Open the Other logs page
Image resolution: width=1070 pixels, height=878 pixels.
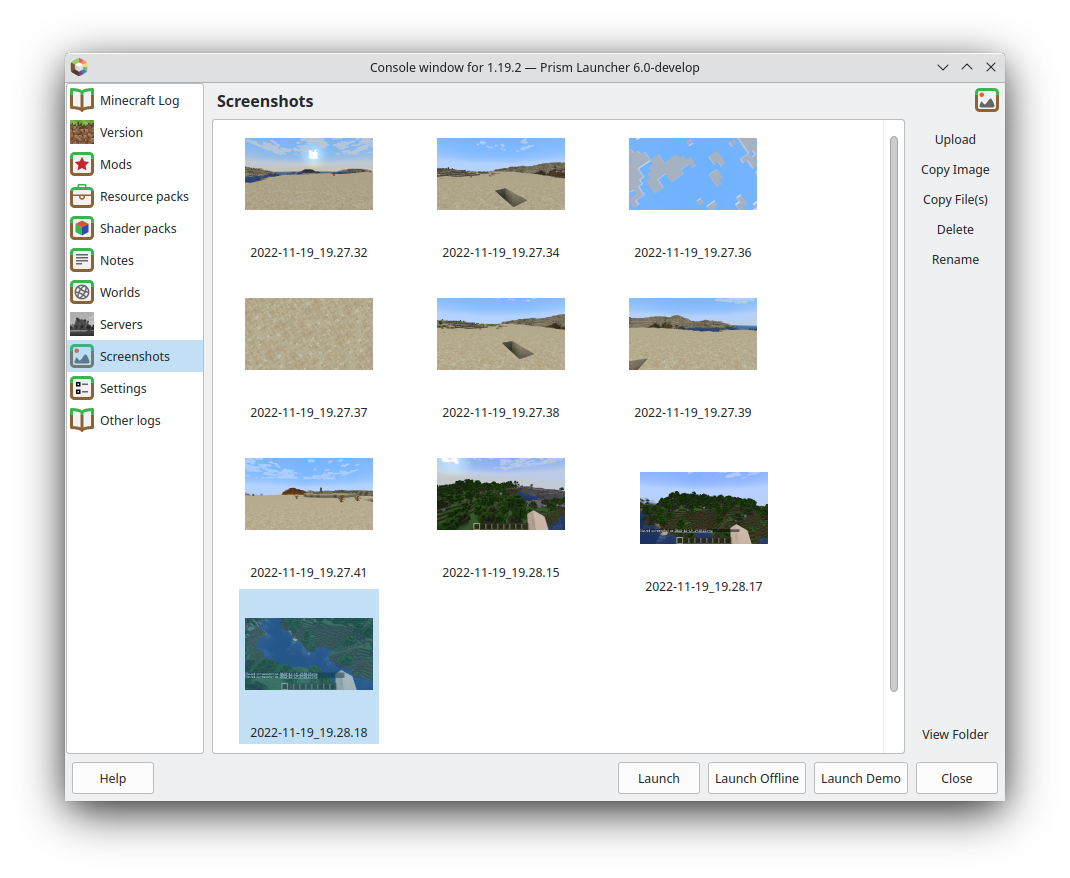130,420
